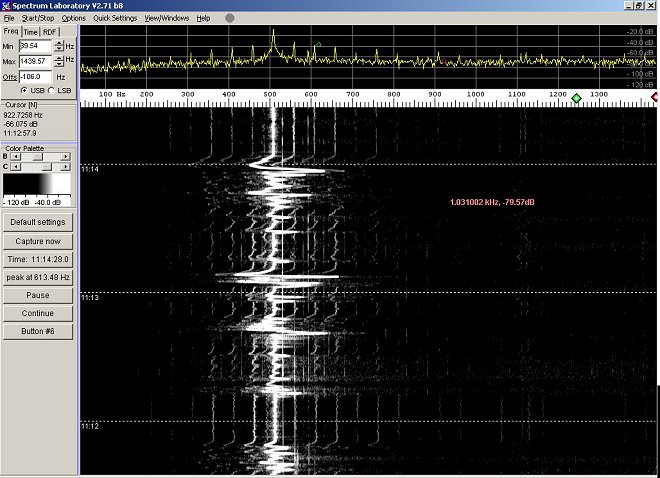The image size is (660, 478).
Task: Click the Default settings button
Action: 38,222
